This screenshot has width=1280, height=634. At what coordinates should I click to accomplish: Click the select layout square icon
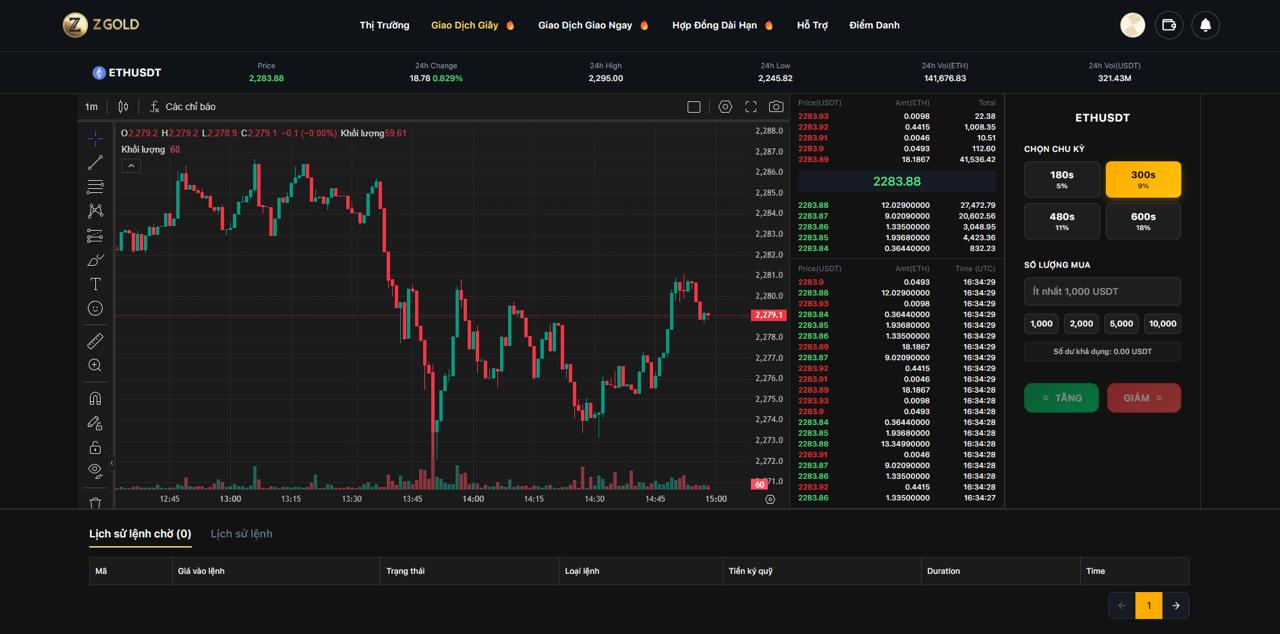(x=694, y=107)
